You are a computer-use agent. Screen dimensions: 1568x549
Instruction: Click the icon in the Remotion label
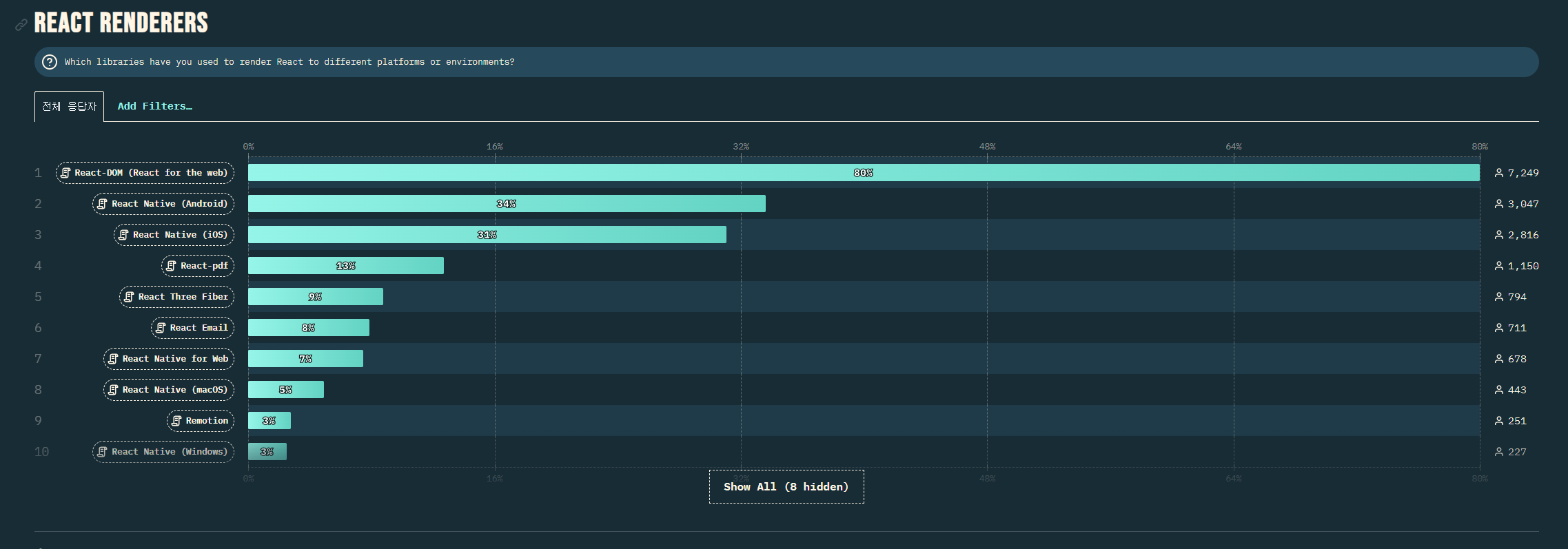tap(176, 421)
